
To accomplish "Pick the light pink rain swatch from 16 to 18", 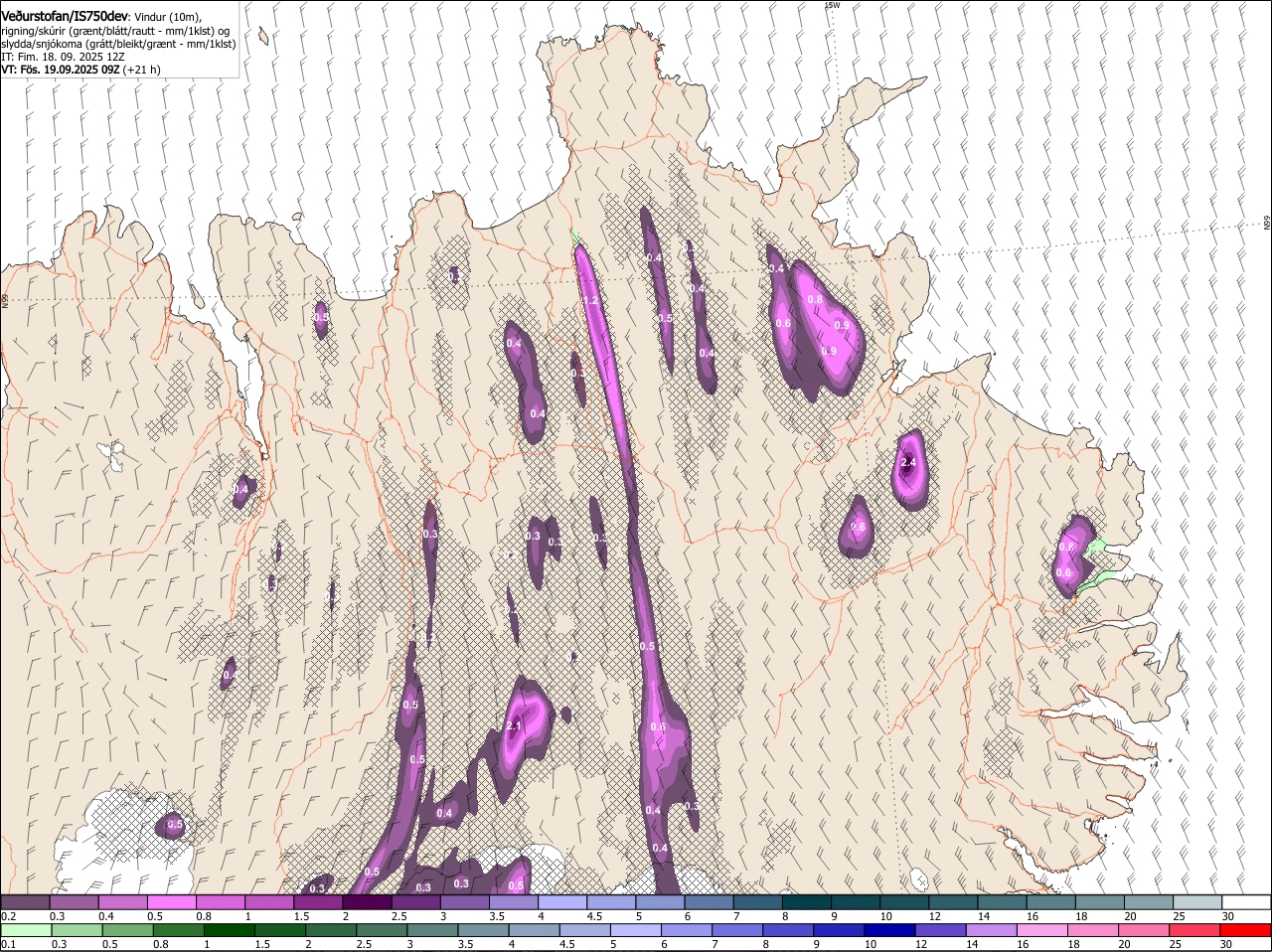I will 1043,931.
